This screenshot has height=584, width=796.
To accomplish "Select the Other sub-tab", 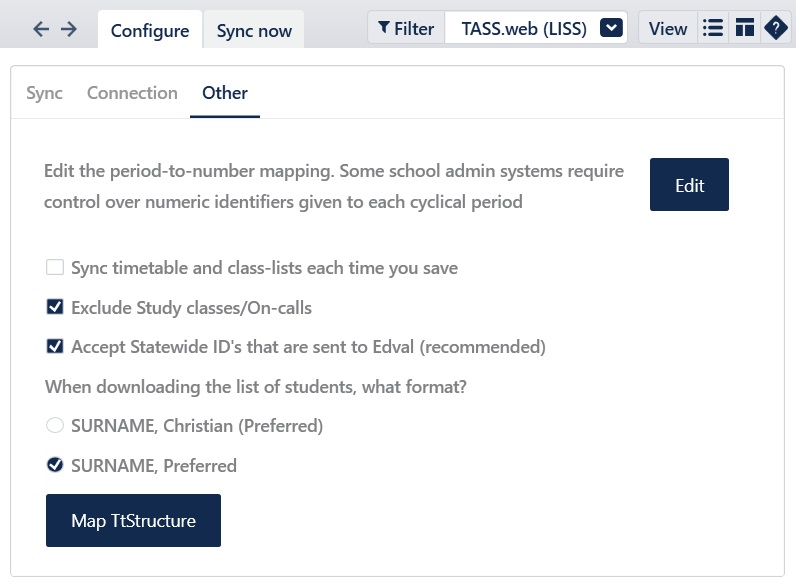I will tap(225, 93).
